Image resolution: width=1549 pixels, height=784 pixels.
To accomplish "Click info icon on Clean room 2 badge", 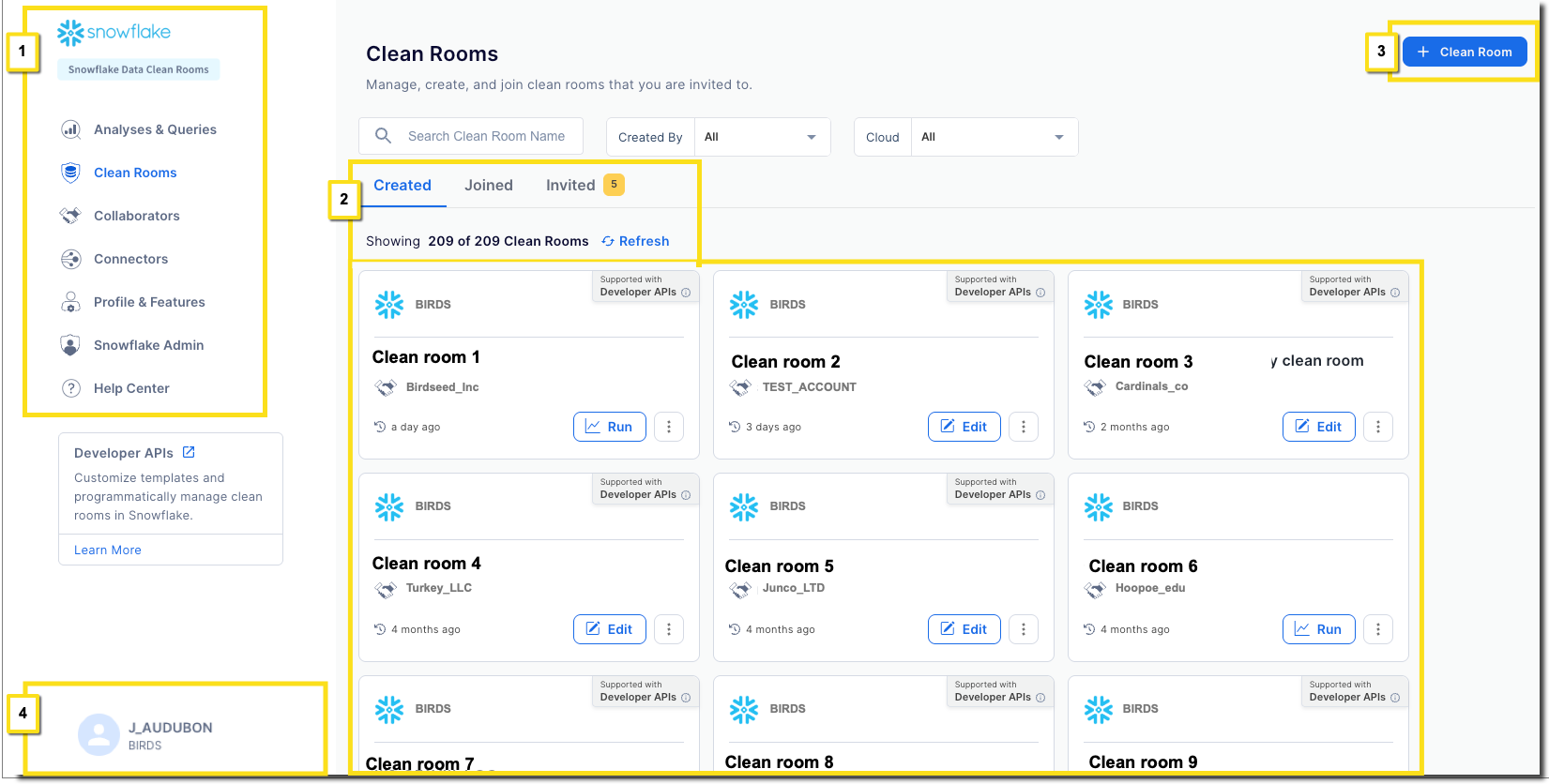I will pos(1040,293).
